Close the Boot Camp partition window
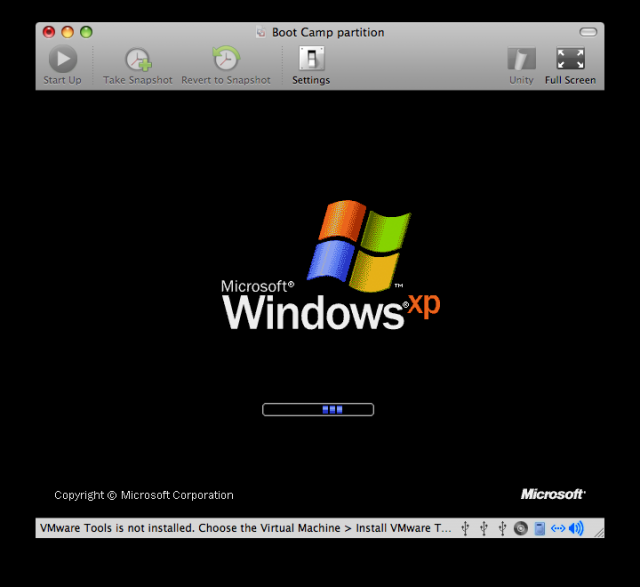640x587 pixels. pyautogui.click(x=49, y=32)
